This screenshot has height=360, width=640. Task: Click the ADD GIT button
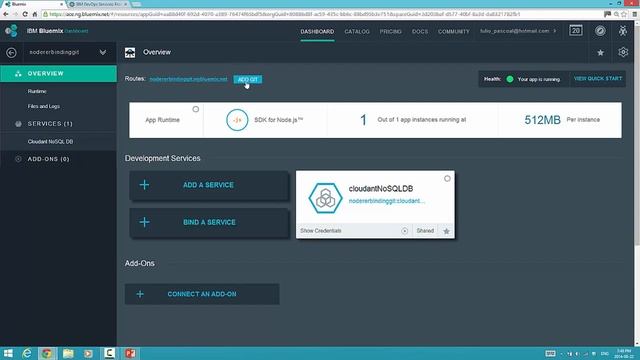pos(248,80)
